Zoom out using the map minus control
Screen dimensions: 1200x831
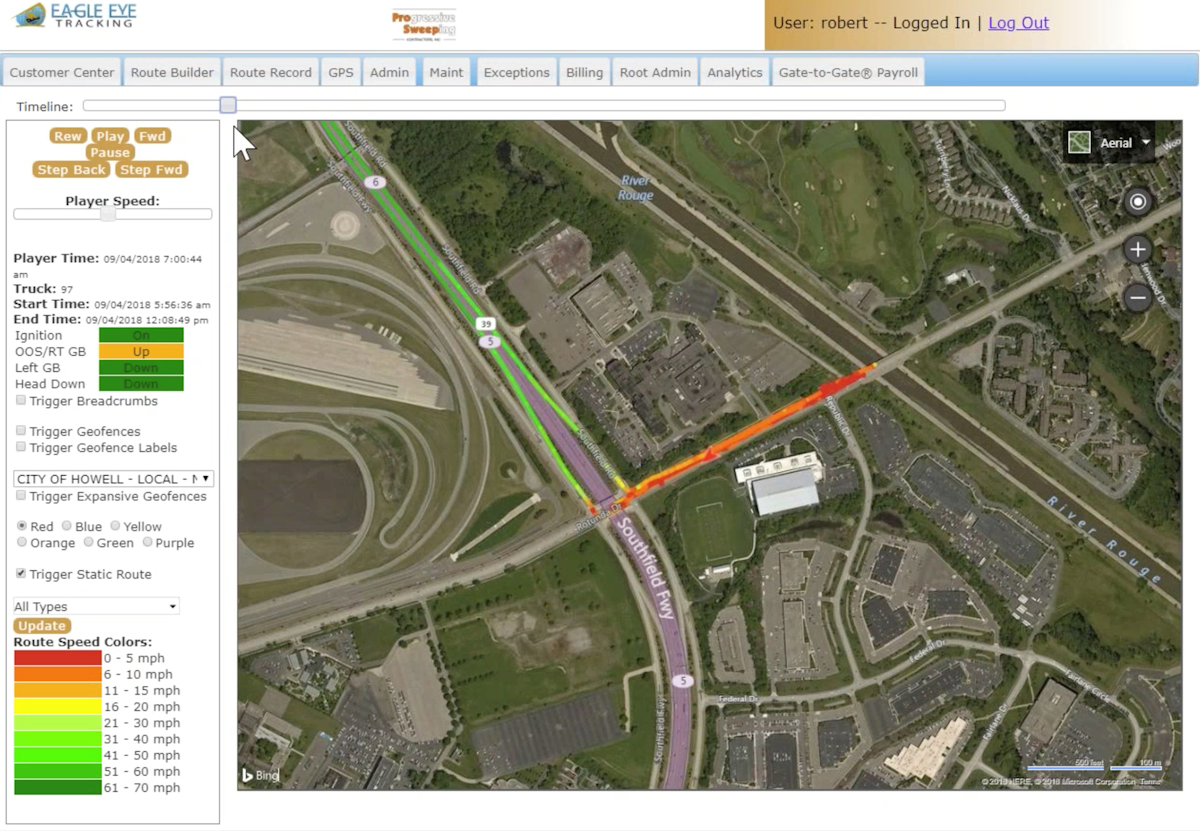(x=1138, y=297)
